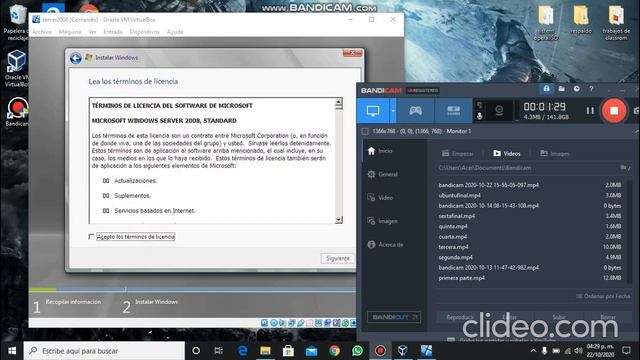This screenshot has width=640, height=360.
Task: Click back arrow in Instalar Windows dialog
Action: [x=76, y=58]
